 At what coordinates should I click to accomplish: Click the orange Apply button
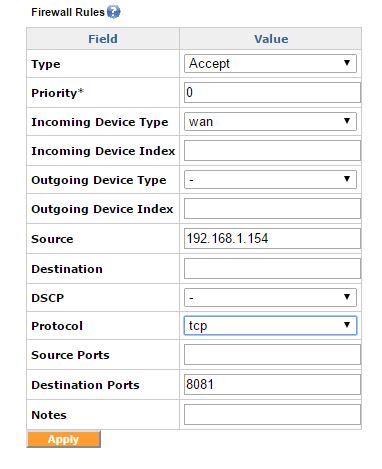[x=63, y=439]
